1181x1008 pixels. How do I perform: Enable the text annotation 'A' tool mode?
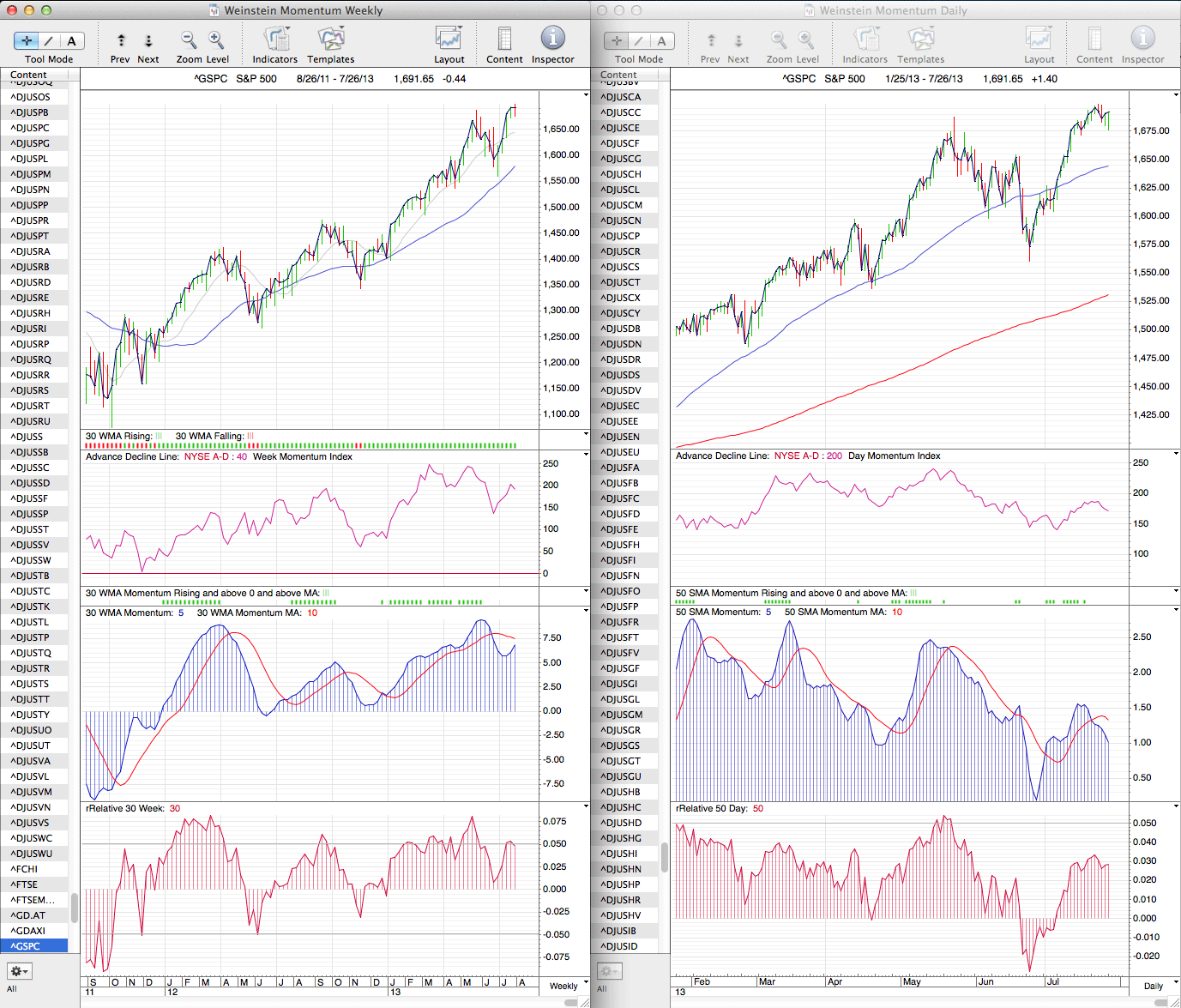71,41
